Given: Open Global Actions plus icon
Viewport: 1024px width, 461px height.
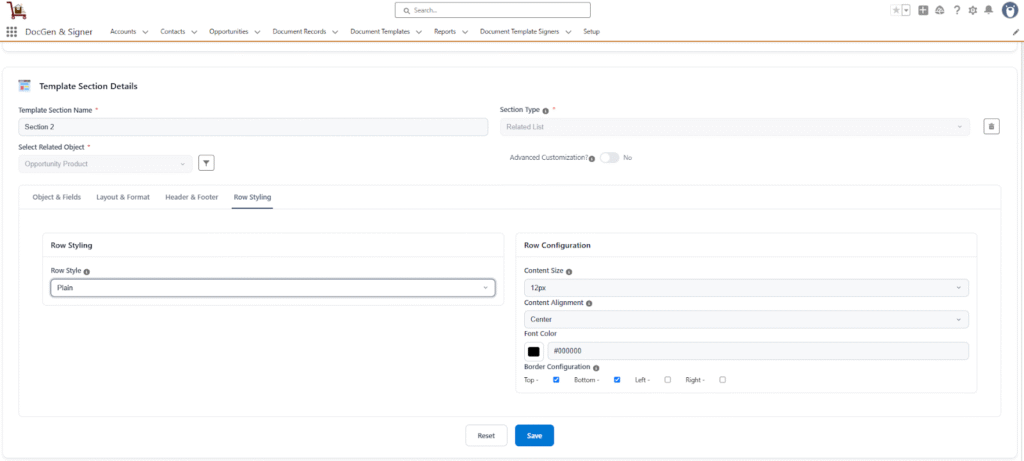Looking at the screenshot, I should [x=923, y=10].
